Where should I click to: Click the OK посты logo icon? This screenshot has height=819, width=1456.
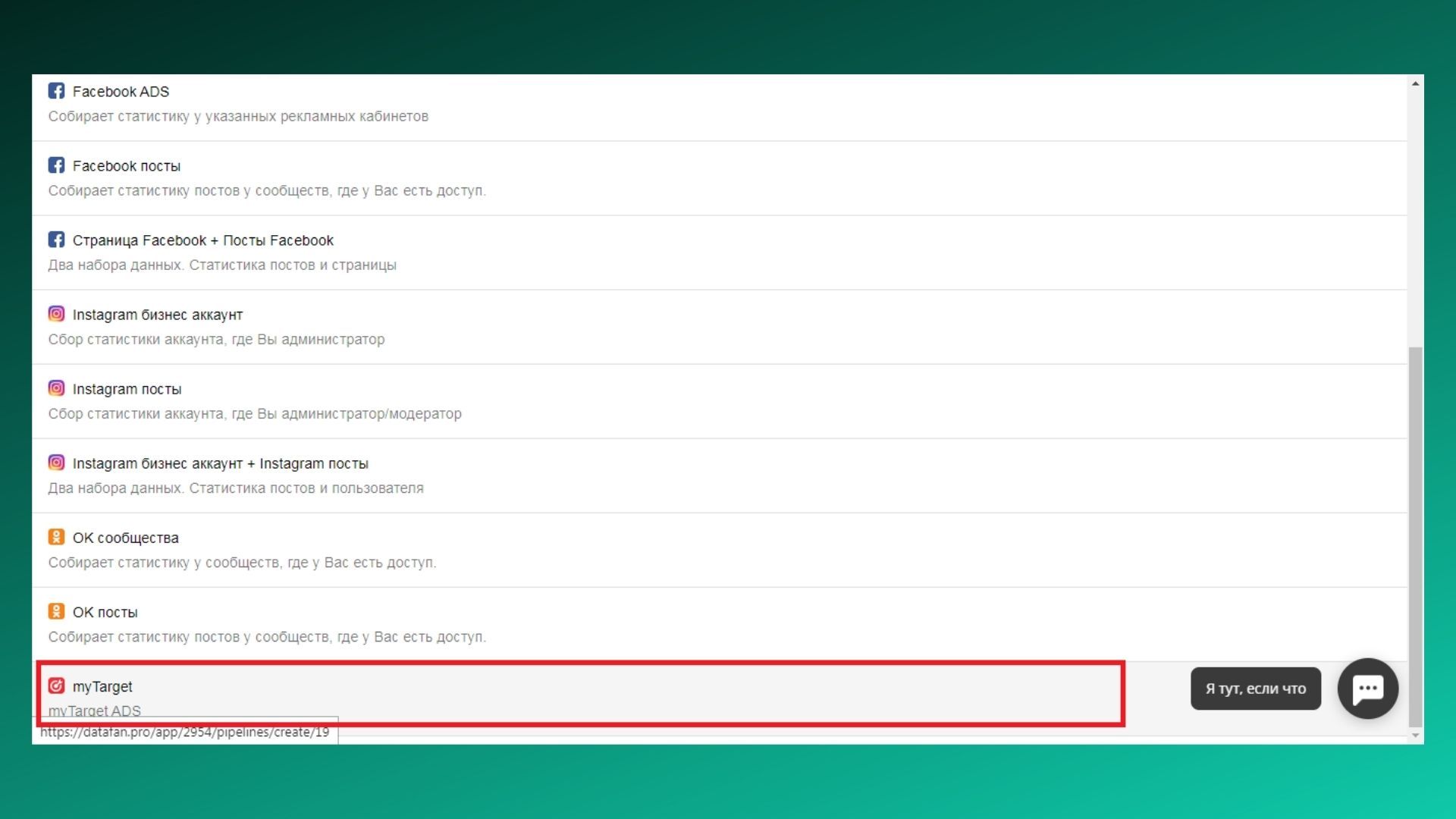tap(56, 611)
